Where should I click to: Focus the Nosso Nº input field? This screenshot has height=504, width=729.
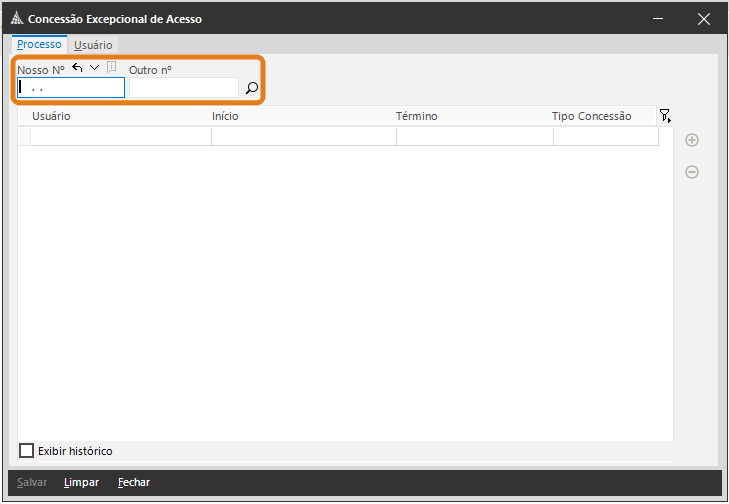click(71, 88)
